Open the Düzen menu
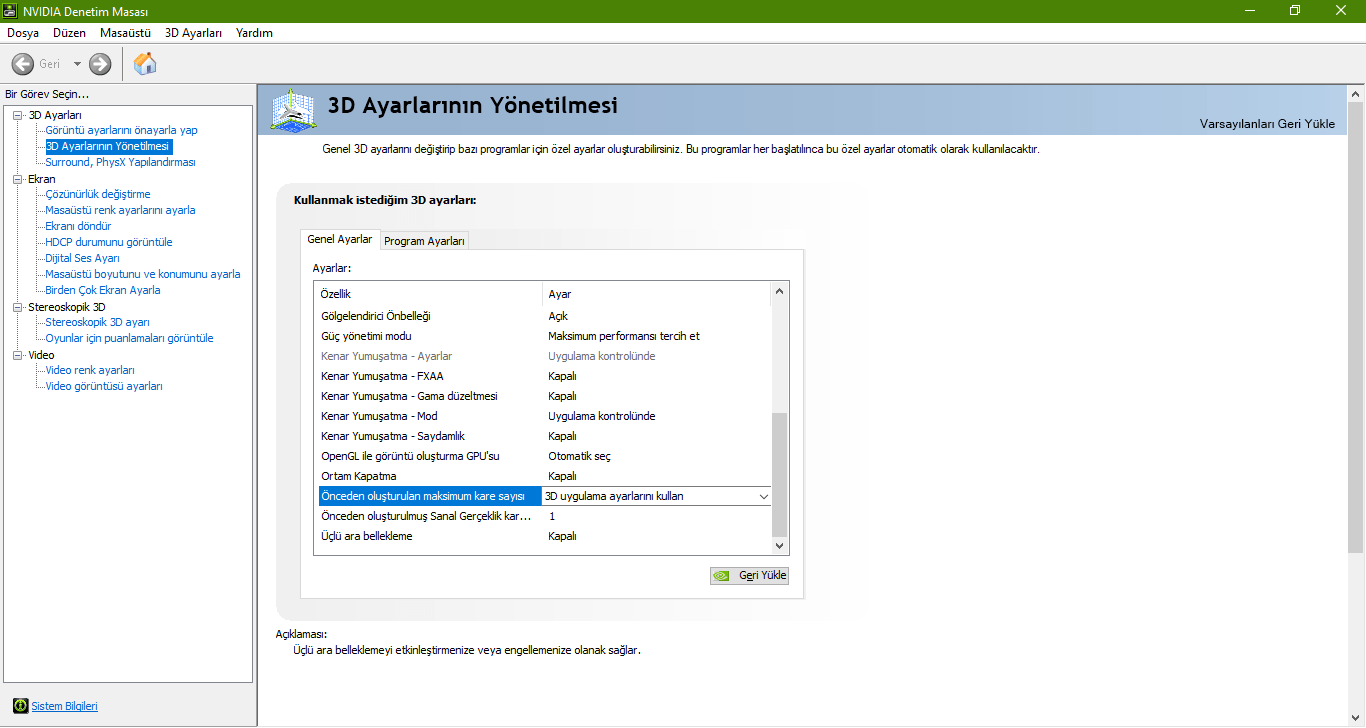Screen dimensions: 1366x728 (70, 33)
